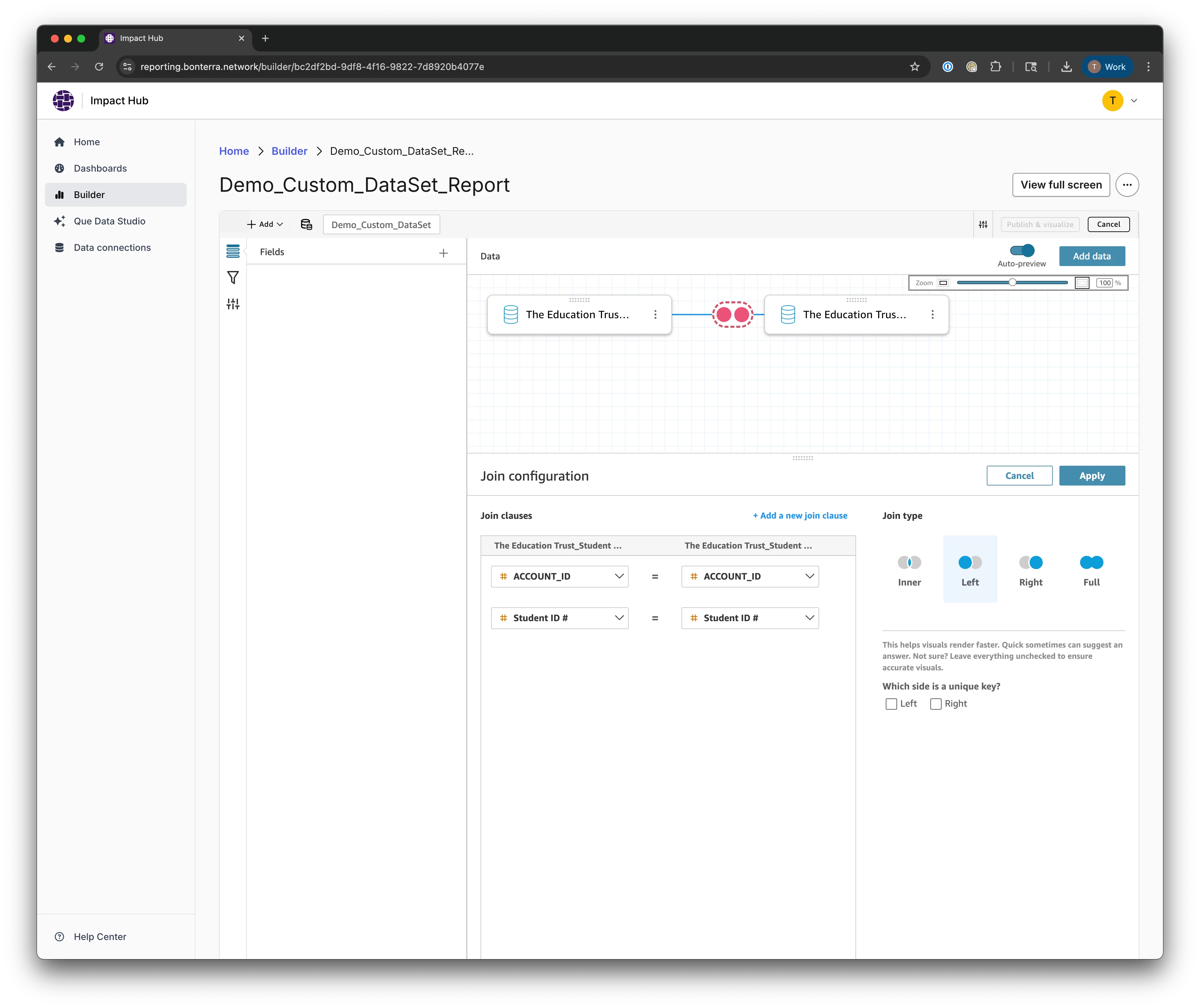Open the Add dropdown in toolbar

(265, 224)
